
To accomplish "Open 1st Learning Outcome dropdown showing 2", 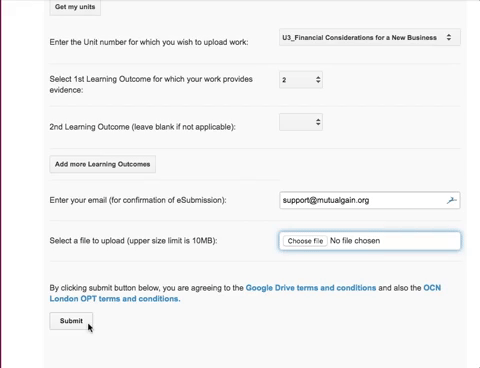I will [x=301, y=80].
